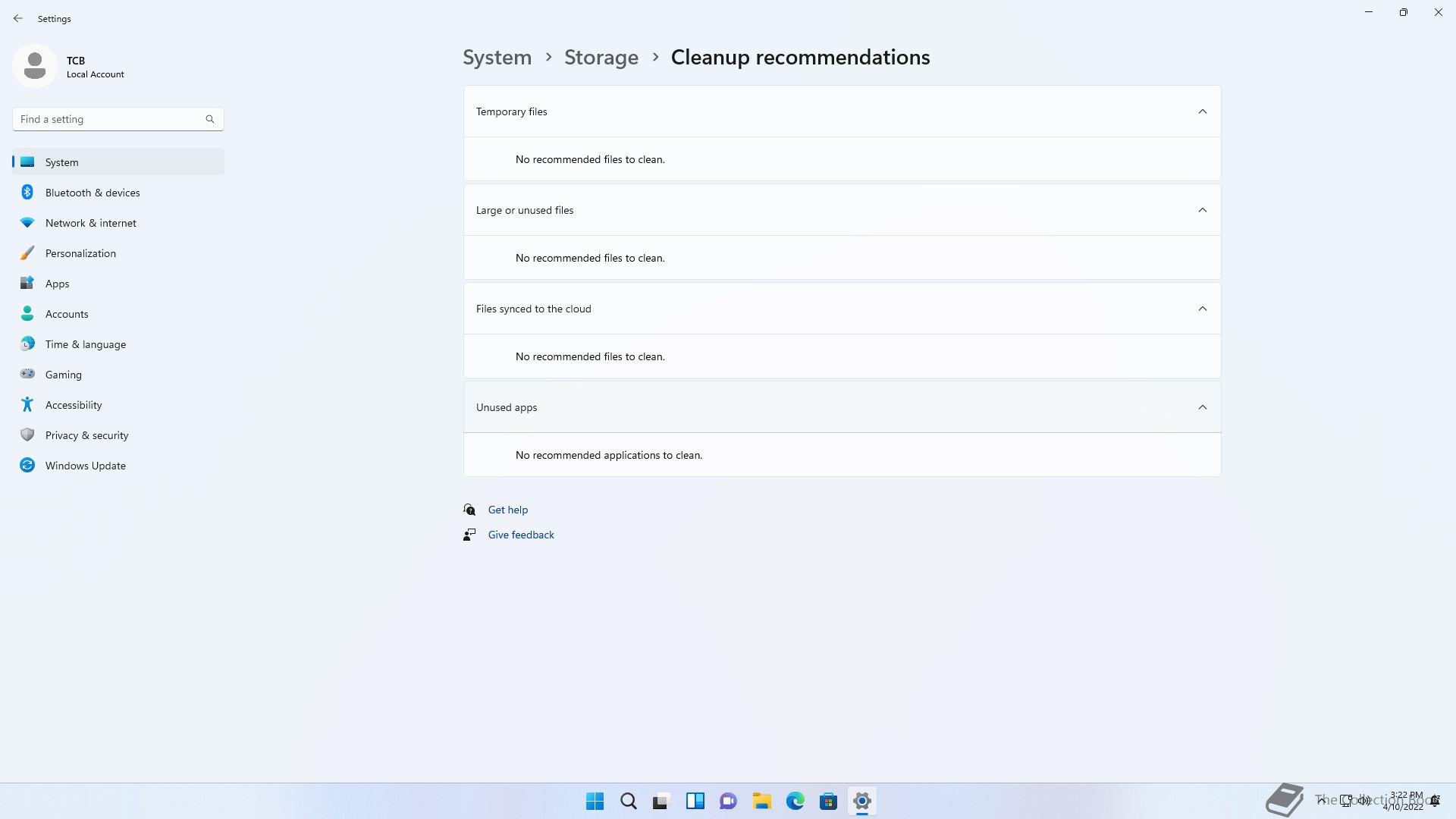Go to Windows Update
This screenshot has height=819, width=1456.
118,465
